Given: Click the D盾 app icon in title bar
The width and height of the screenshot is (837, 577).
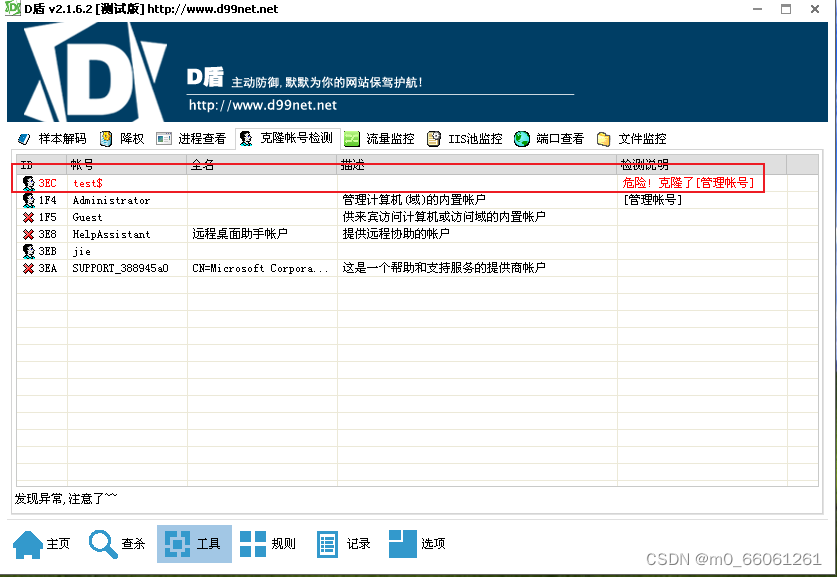Looking at the screenshot, I should (x=12, y=8).
